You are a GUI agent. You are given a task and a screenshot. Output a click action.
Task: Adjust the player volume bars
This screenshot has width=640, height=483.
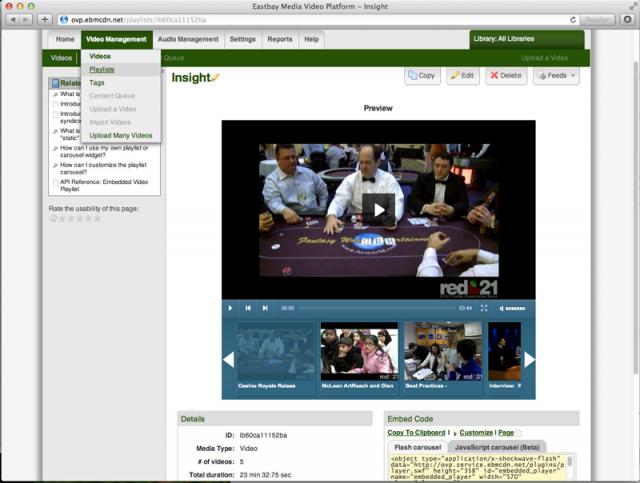[x=515, y=309]
